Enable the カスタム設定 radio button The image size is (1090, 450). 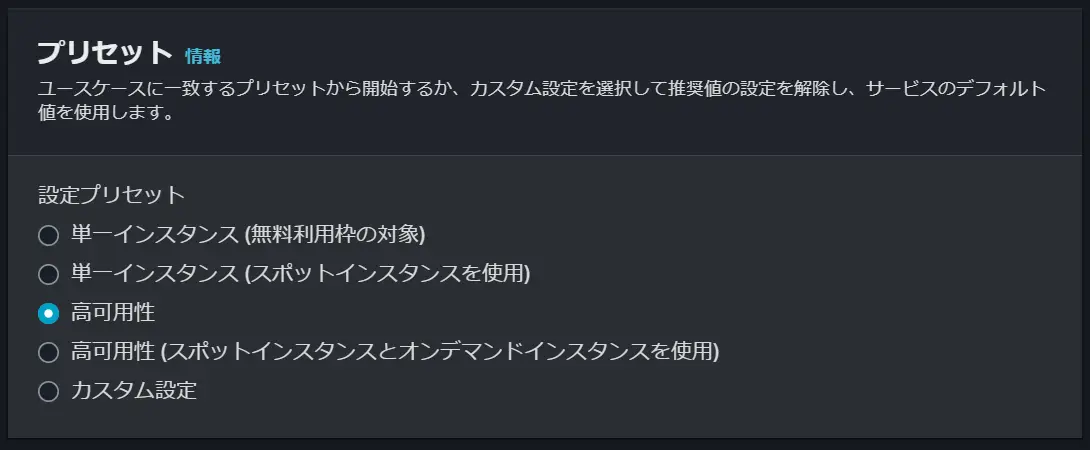tap(49, 392)
